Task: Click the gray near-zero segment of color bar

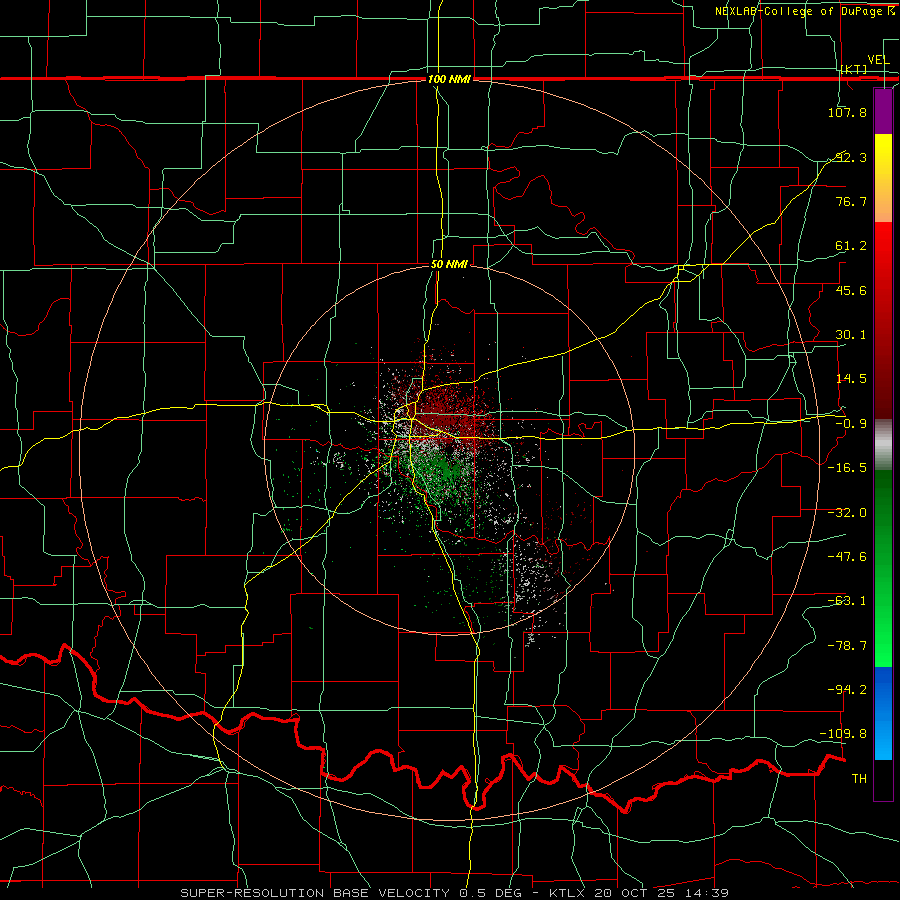Action: click(883, 444)
